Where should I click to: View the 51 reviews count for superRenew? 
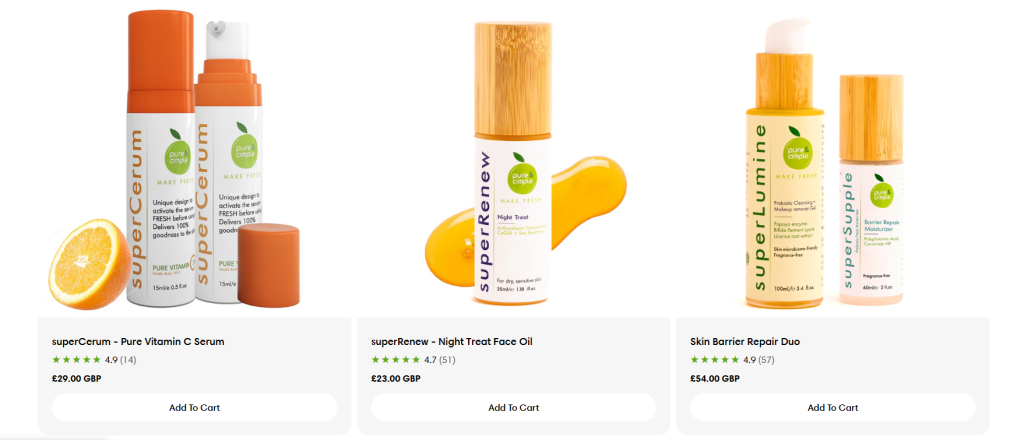[x=447, y=360]
